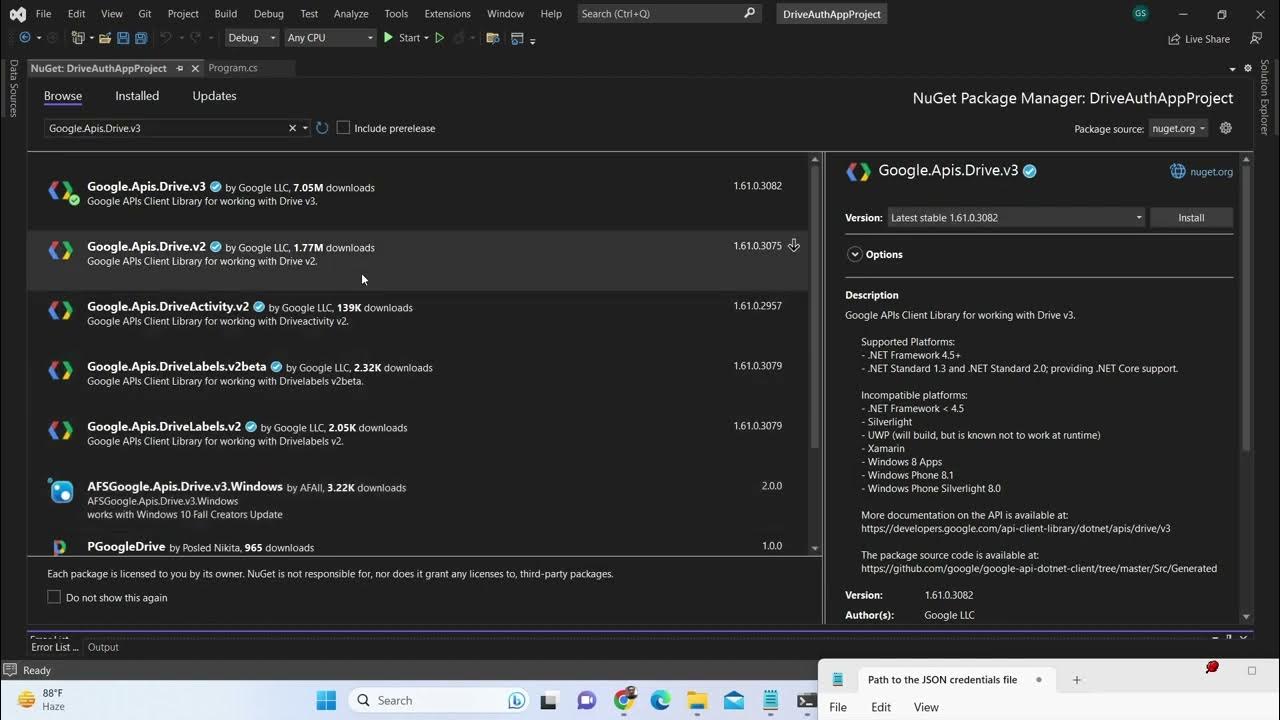Open the Package source nuget.org dropdown

(1178, 128)
